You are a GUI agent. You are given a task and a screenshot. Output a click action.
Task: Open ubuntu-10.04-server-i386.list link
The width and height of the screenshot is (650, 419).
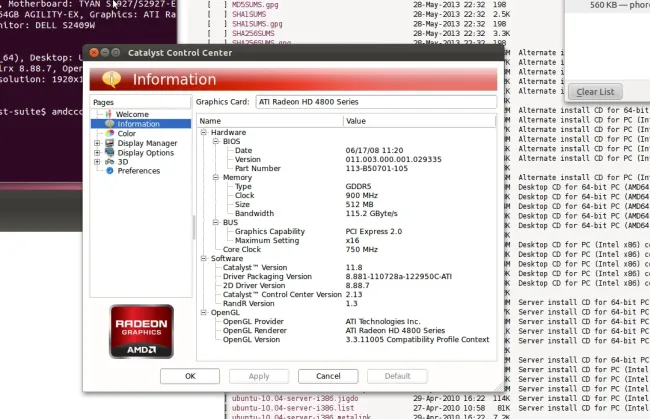tap(293, 408)
